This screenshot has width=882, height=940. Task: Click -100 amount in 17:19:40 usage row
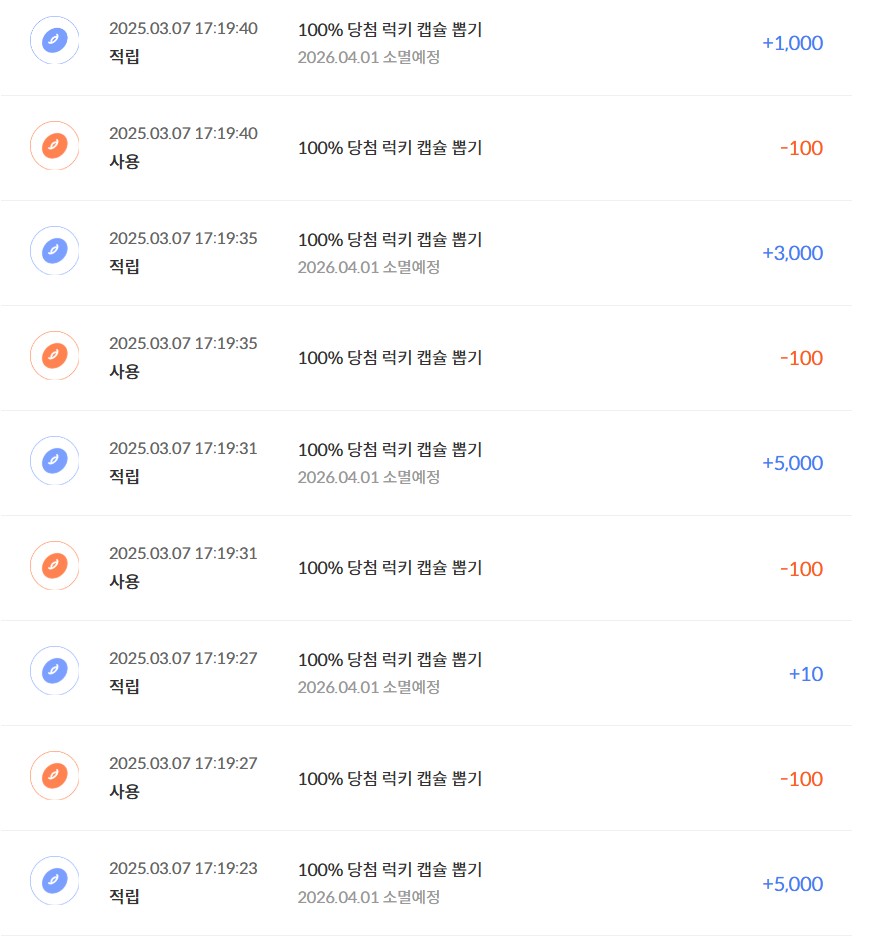pos(801,148)
